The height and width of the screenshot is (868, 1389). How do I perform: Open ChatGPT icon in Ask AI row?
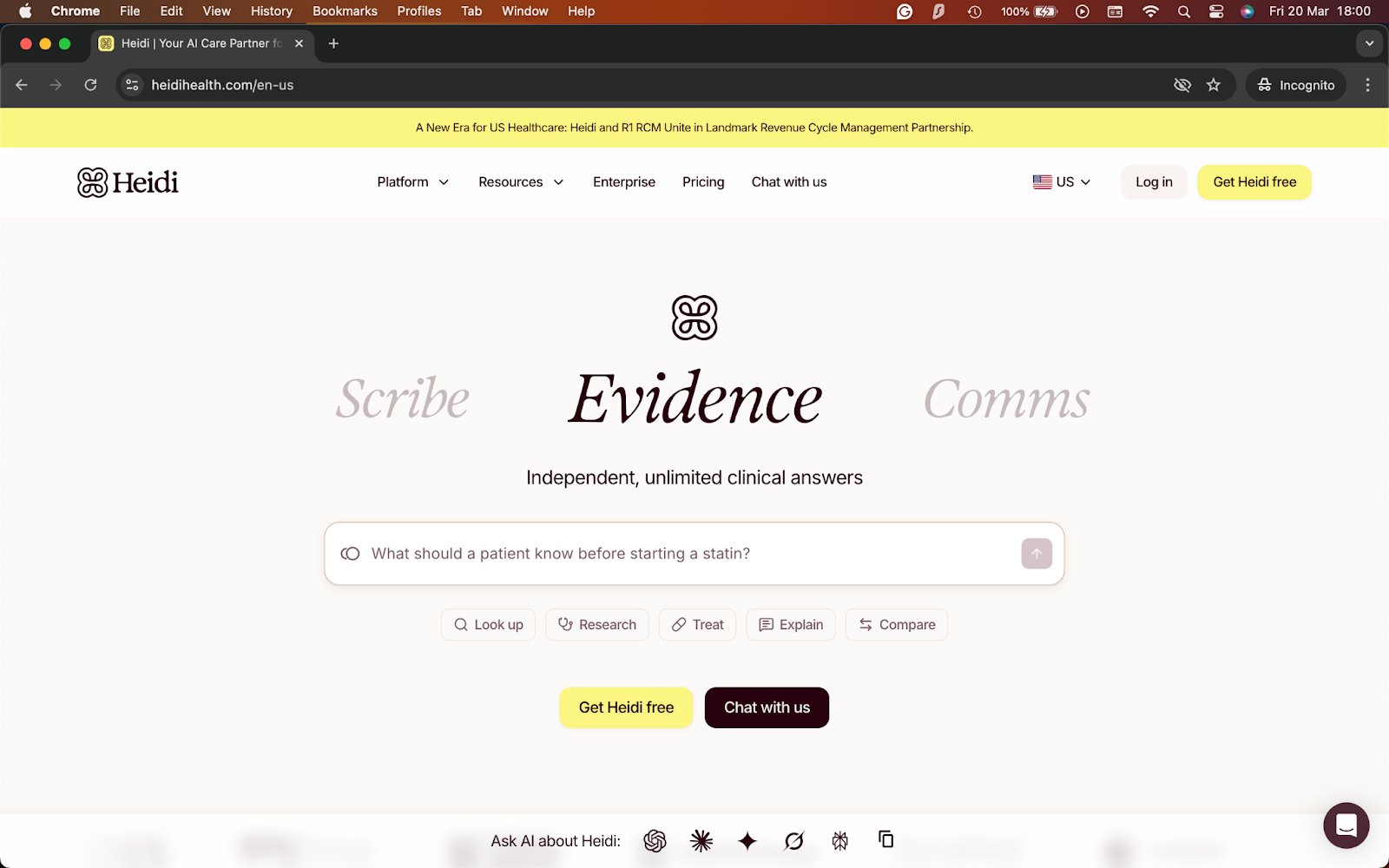click(655, 840)
